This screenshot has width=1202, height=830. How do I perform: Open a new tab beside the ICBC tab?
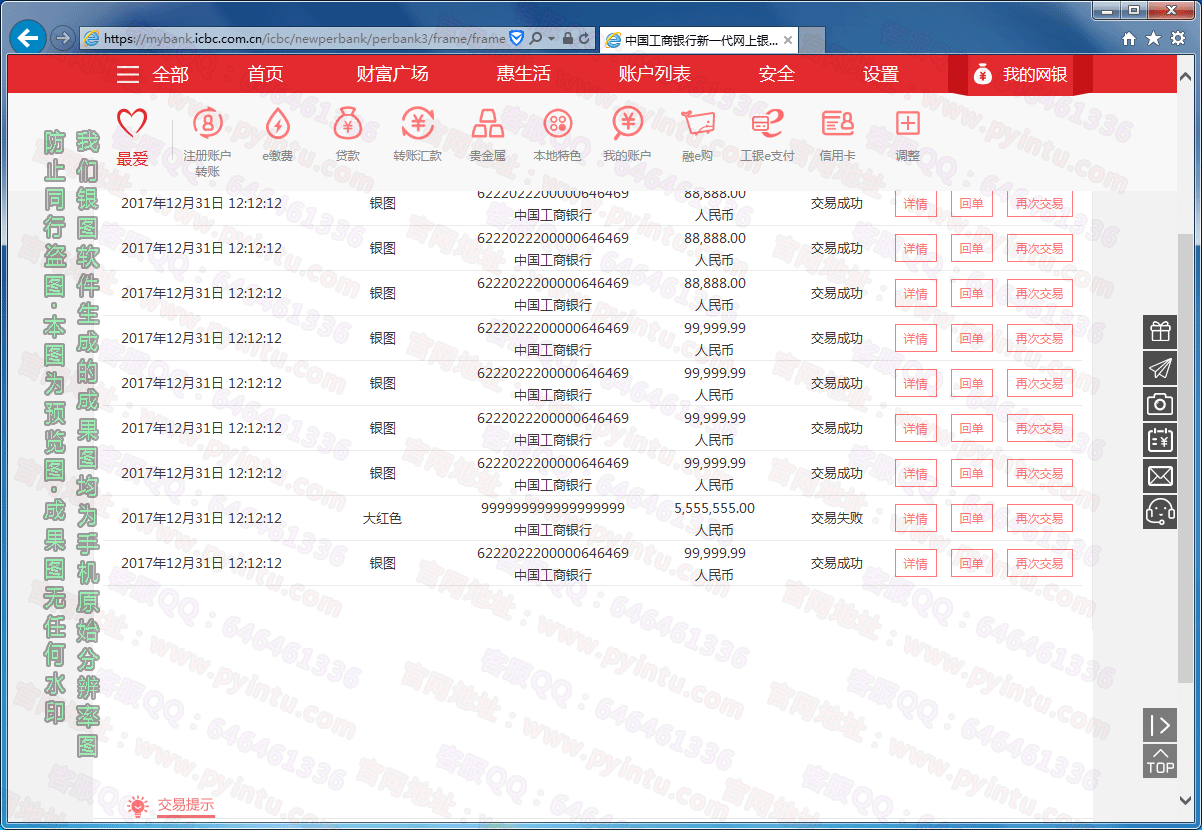[813, 40]
